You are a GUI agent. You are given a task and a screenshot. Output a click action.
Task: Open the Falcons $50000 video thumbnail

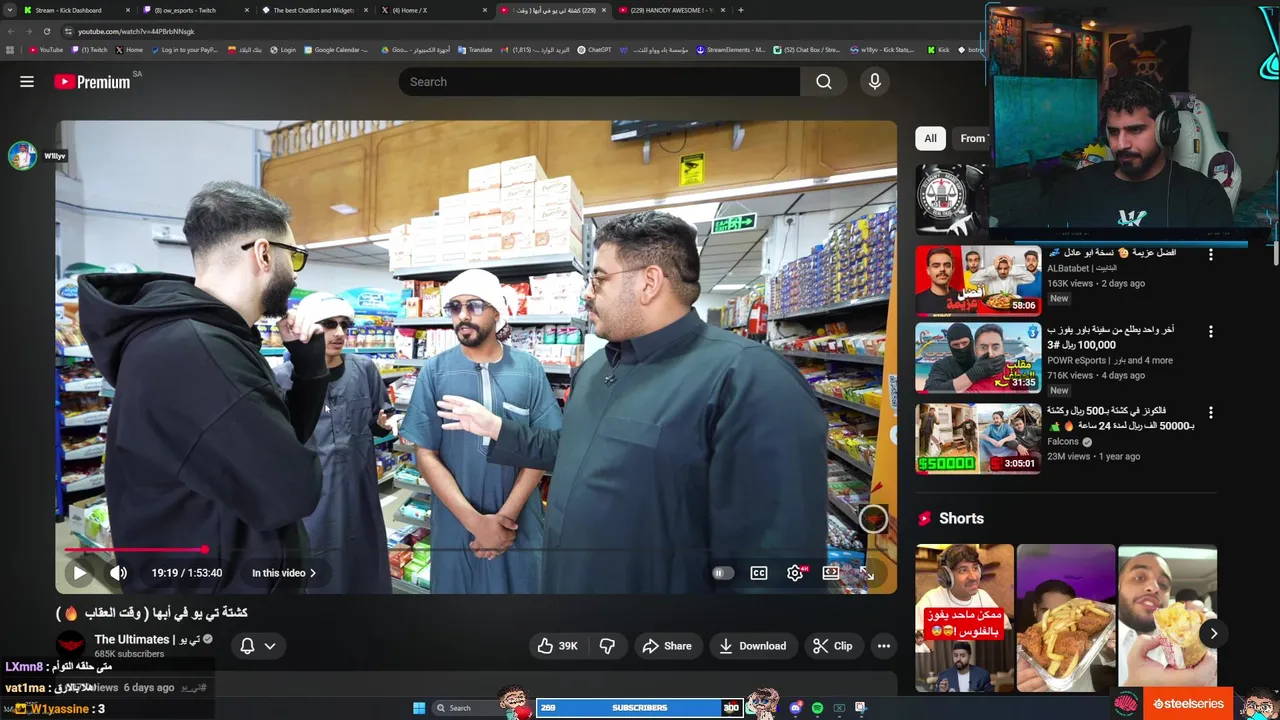click(978, 437)
